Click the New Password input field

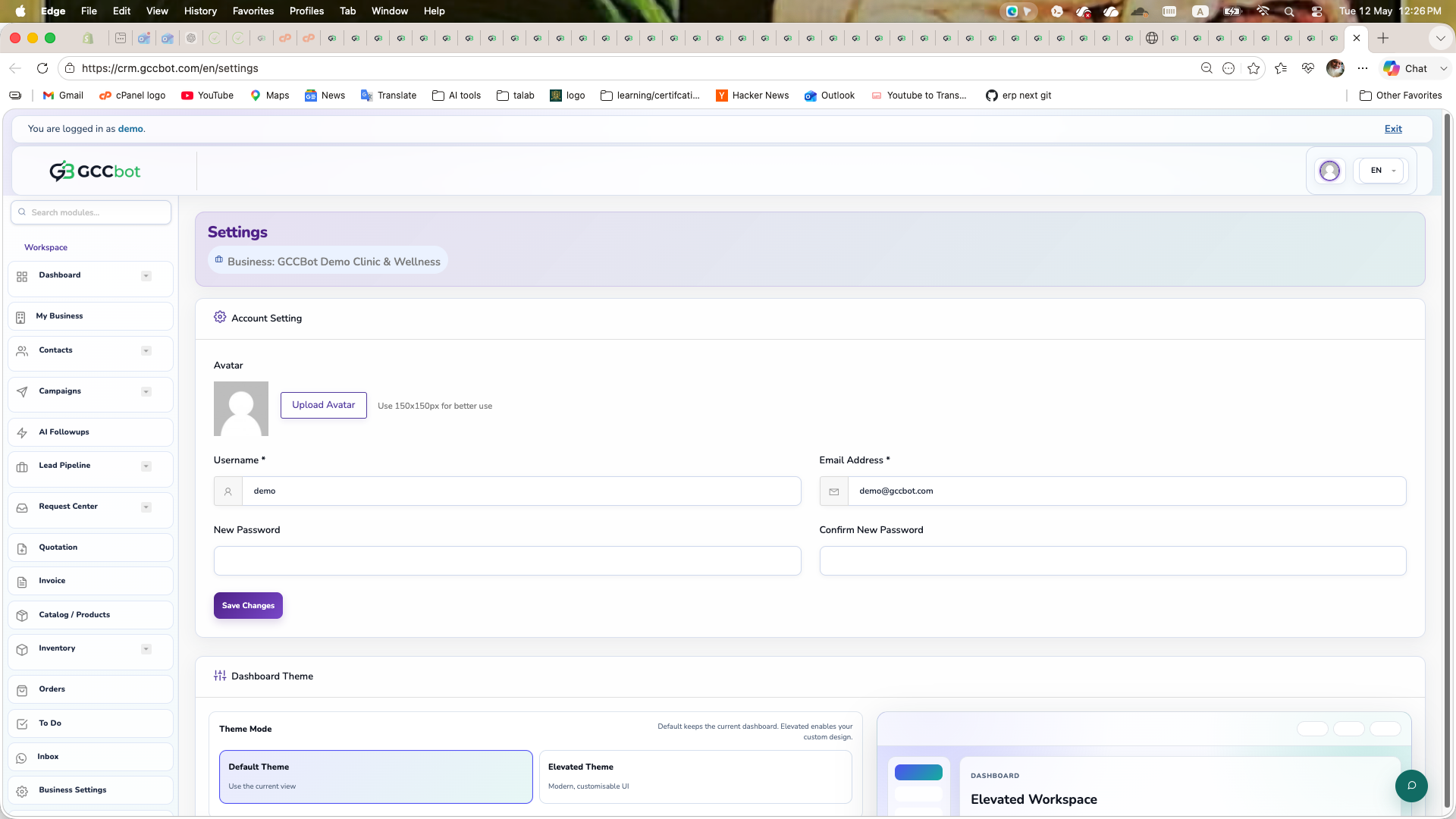point(507,560)
